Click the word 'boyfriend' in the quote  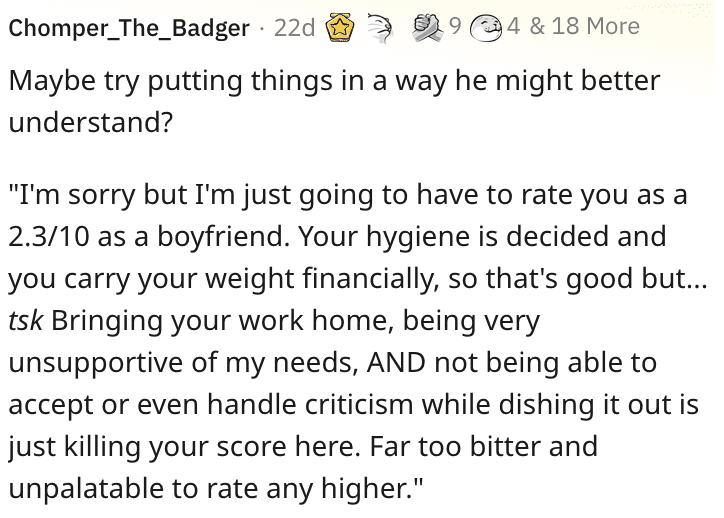(220, 238)
